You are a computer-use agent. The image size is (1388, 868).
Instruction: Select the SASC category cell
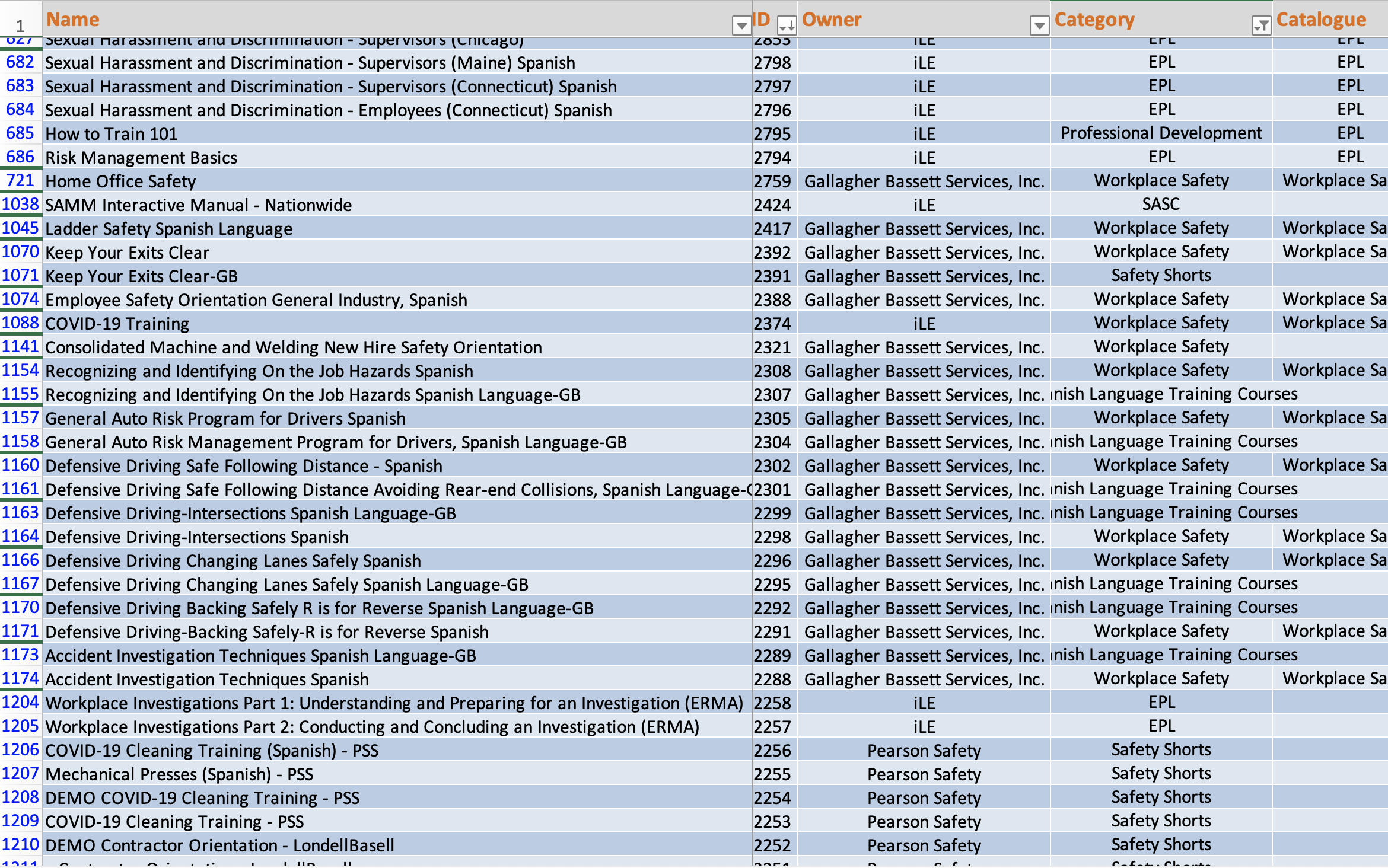point(1161,205)
